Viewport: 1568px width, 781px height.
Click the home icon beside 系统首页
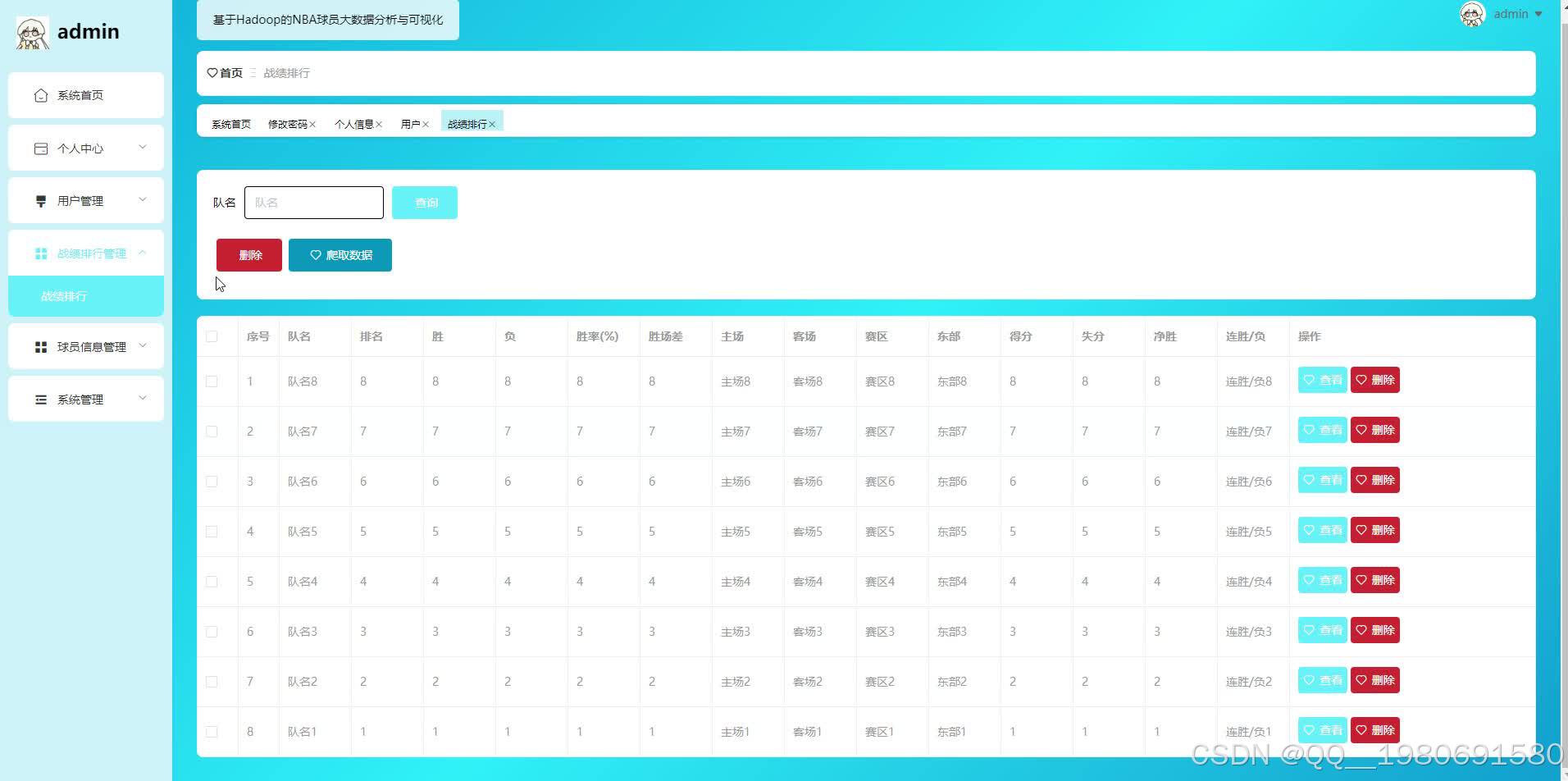click(41, 95)
